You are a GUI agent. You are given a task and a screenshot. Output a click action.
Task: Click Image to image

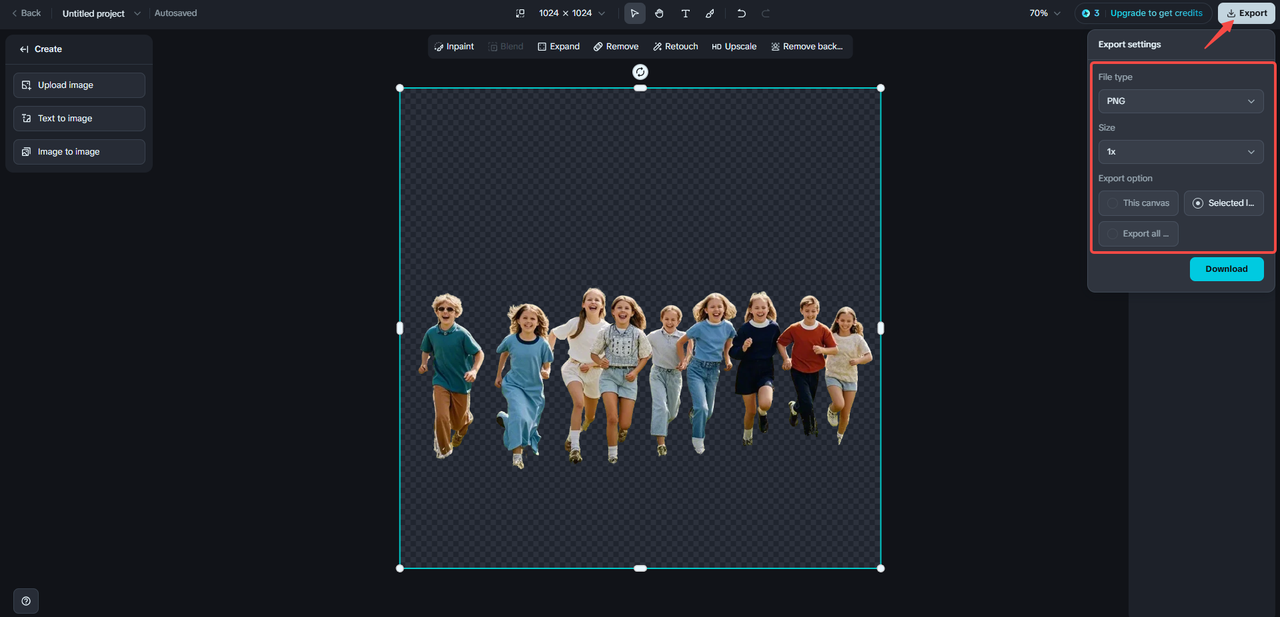(x=79, y=152)
